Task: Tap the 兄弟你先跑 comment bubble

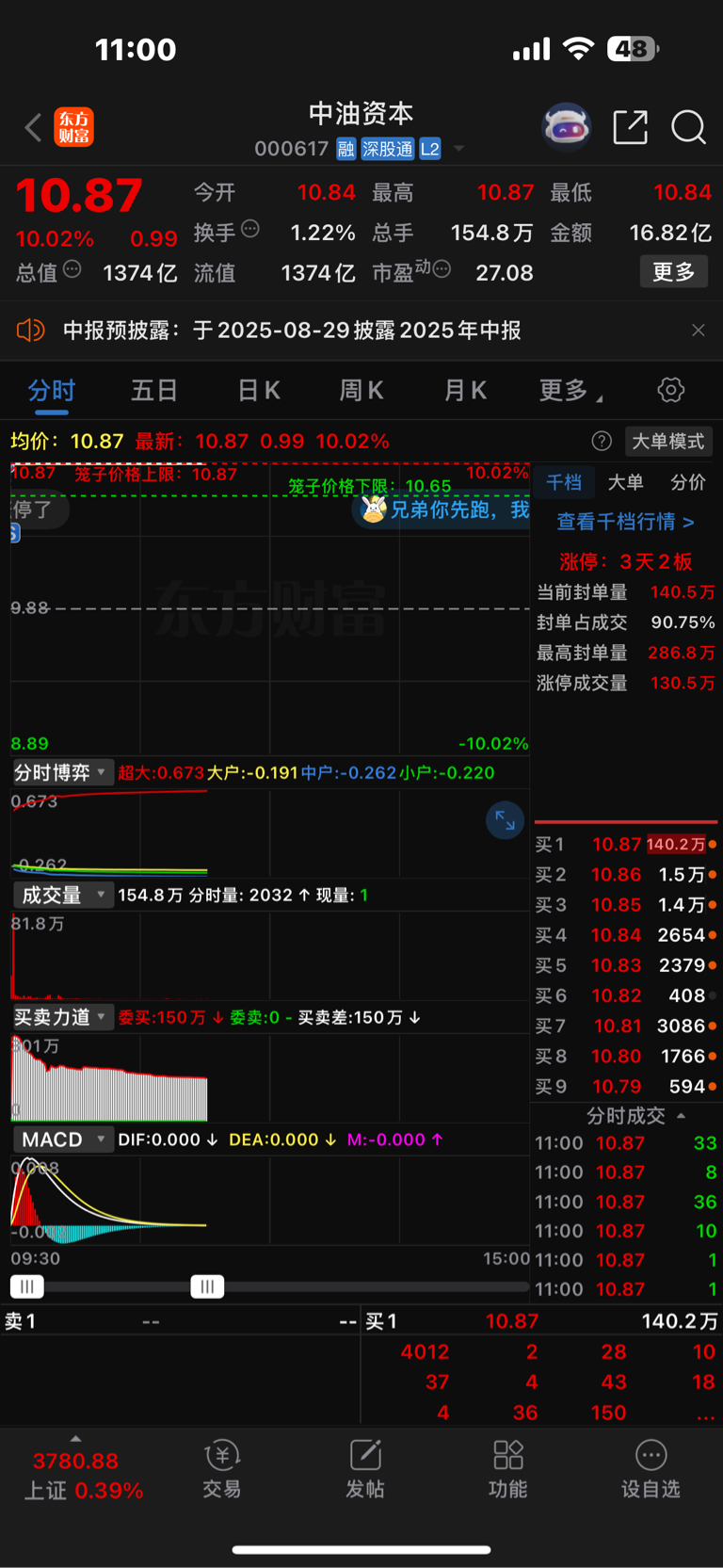Action: tap(442, 509)
